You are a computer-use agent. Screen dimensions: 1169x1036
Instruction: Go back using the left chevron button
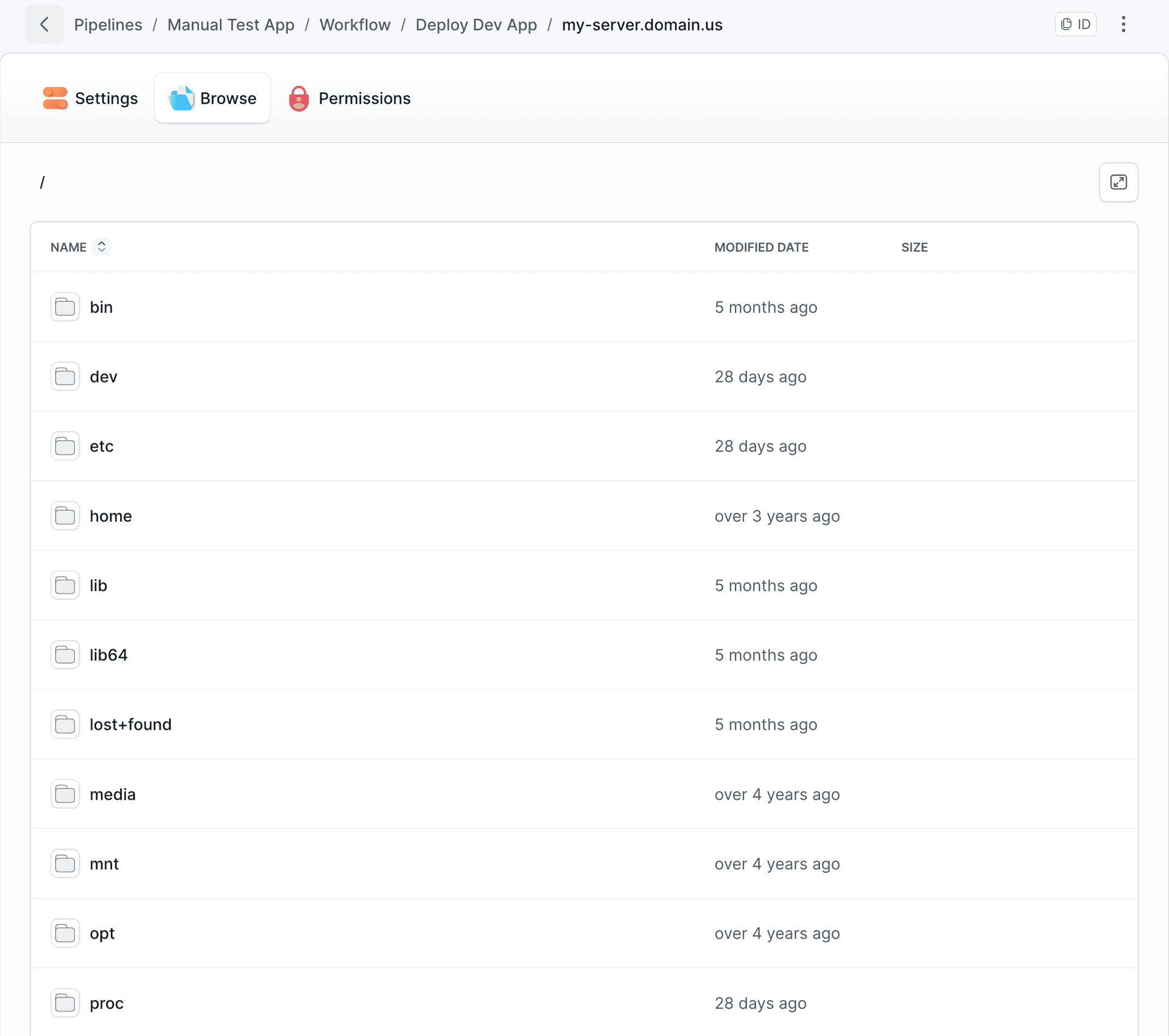click(x=44, y=24)
